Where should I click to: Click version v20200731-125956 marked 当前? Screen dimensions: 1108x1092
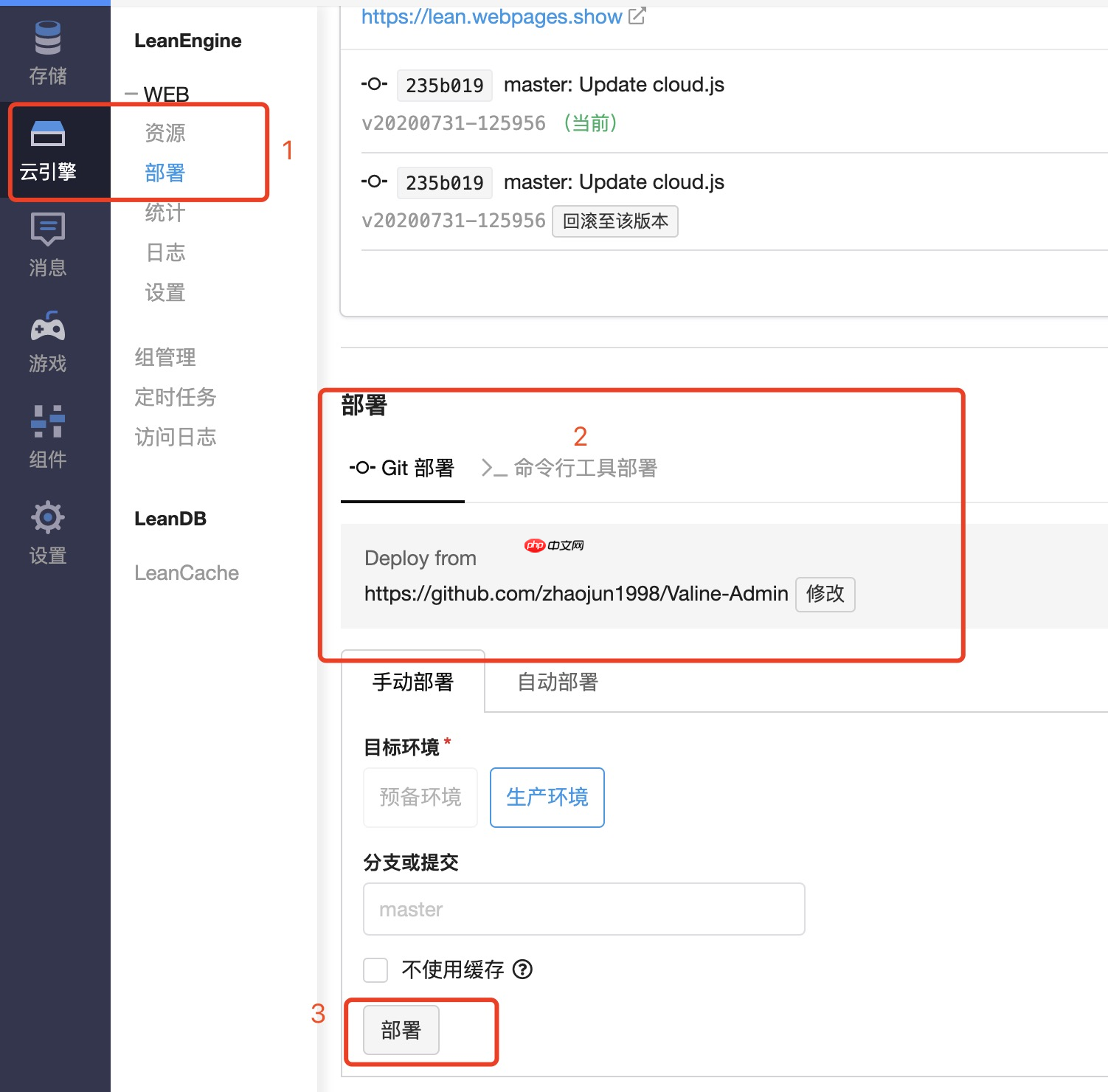tap(454, 123)
